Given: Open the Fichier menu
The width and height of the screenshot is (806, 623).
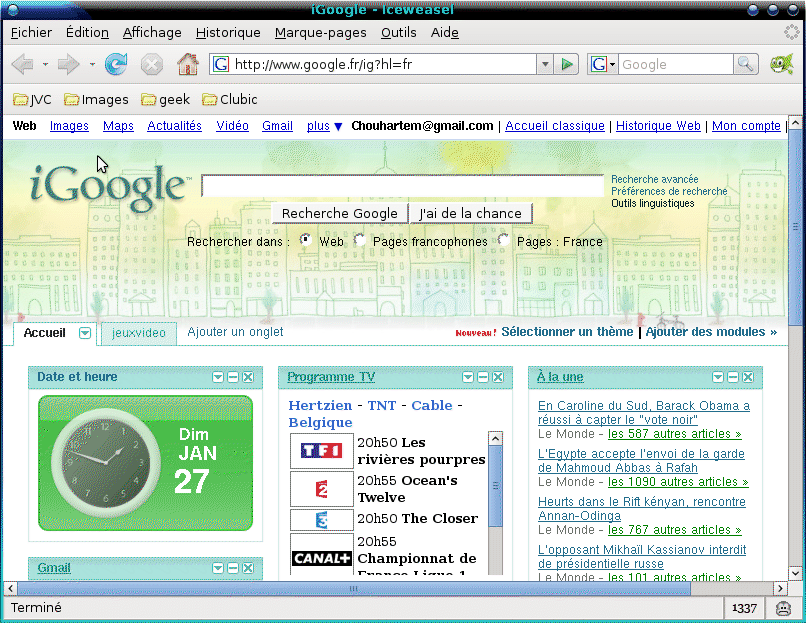Looking at the screenshot, I should coord(31,32).
